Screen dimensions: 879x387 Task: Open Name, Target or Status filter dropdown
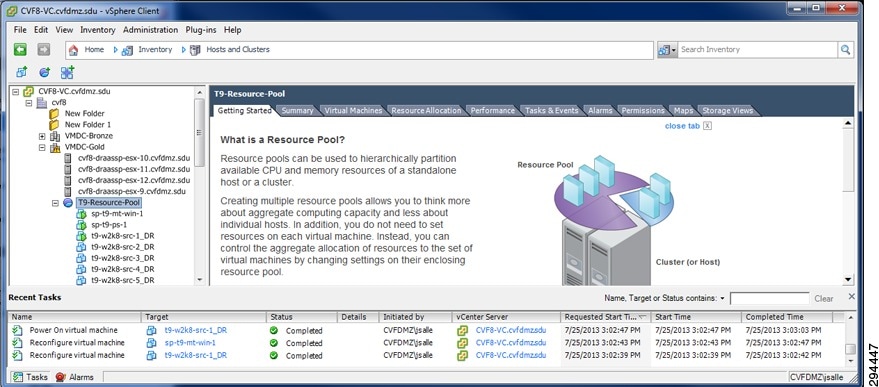(723, 298)
